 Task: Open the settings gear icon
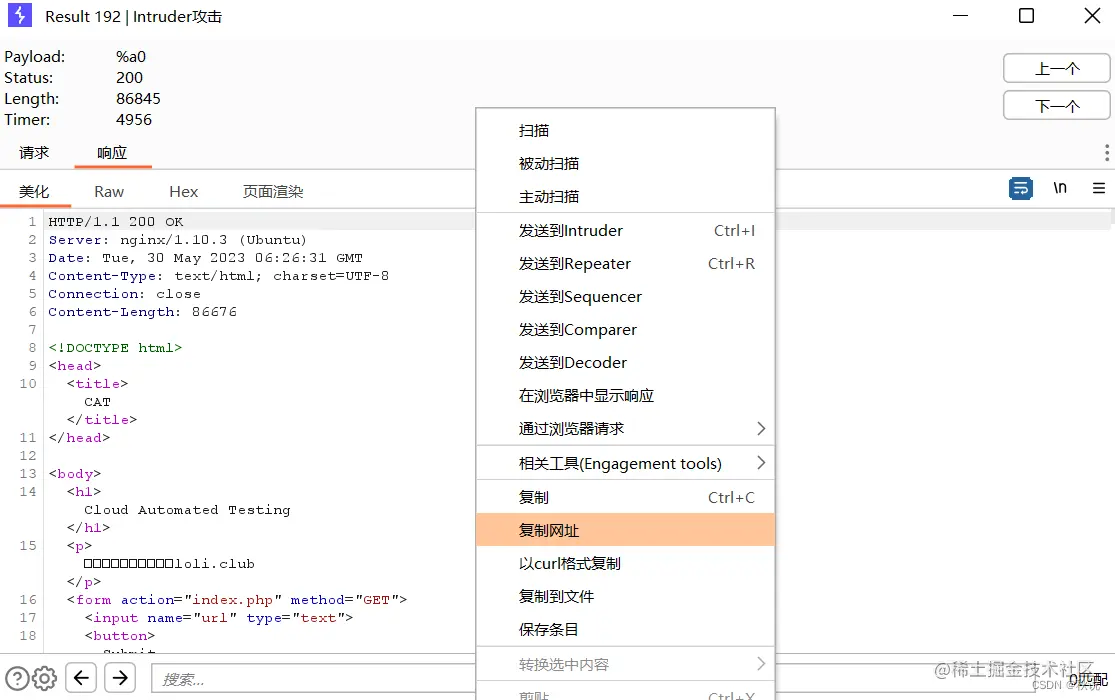coord(42,677)
